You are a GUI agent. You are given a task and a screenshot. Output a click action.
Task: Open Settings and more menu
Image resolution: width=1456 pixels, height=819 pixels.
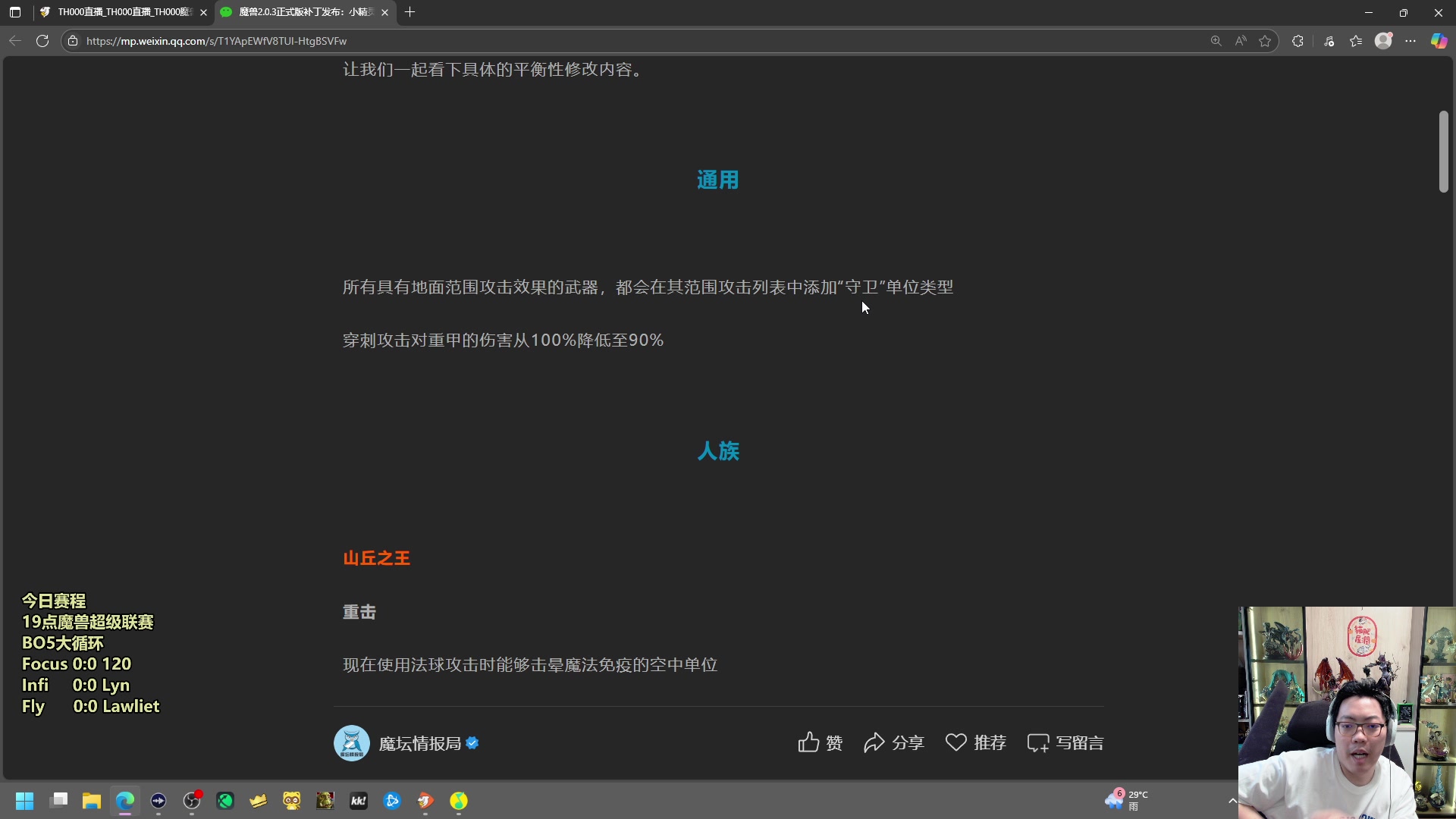tap(1410, 41)
